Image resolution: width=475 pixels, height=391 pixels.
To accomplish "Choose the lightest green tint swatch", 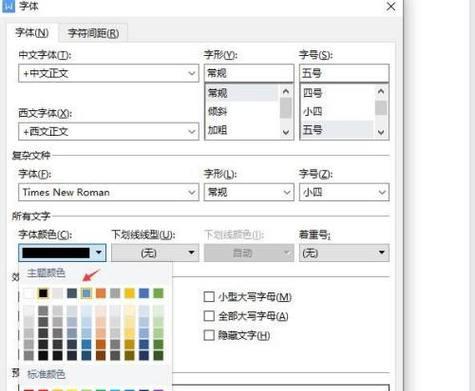I will pyautogui.click(x=158, y=311).
